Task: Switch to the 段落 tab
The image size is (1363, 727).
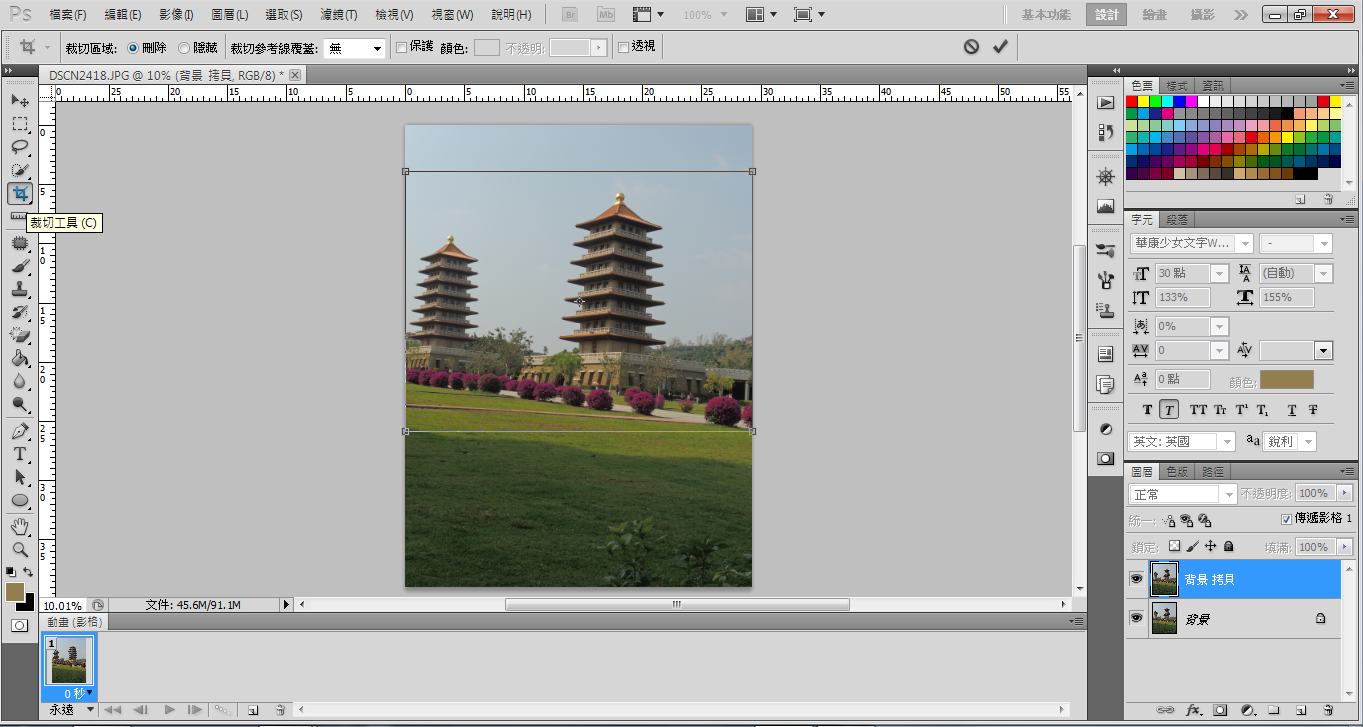Action: [x=1177, y=219]
